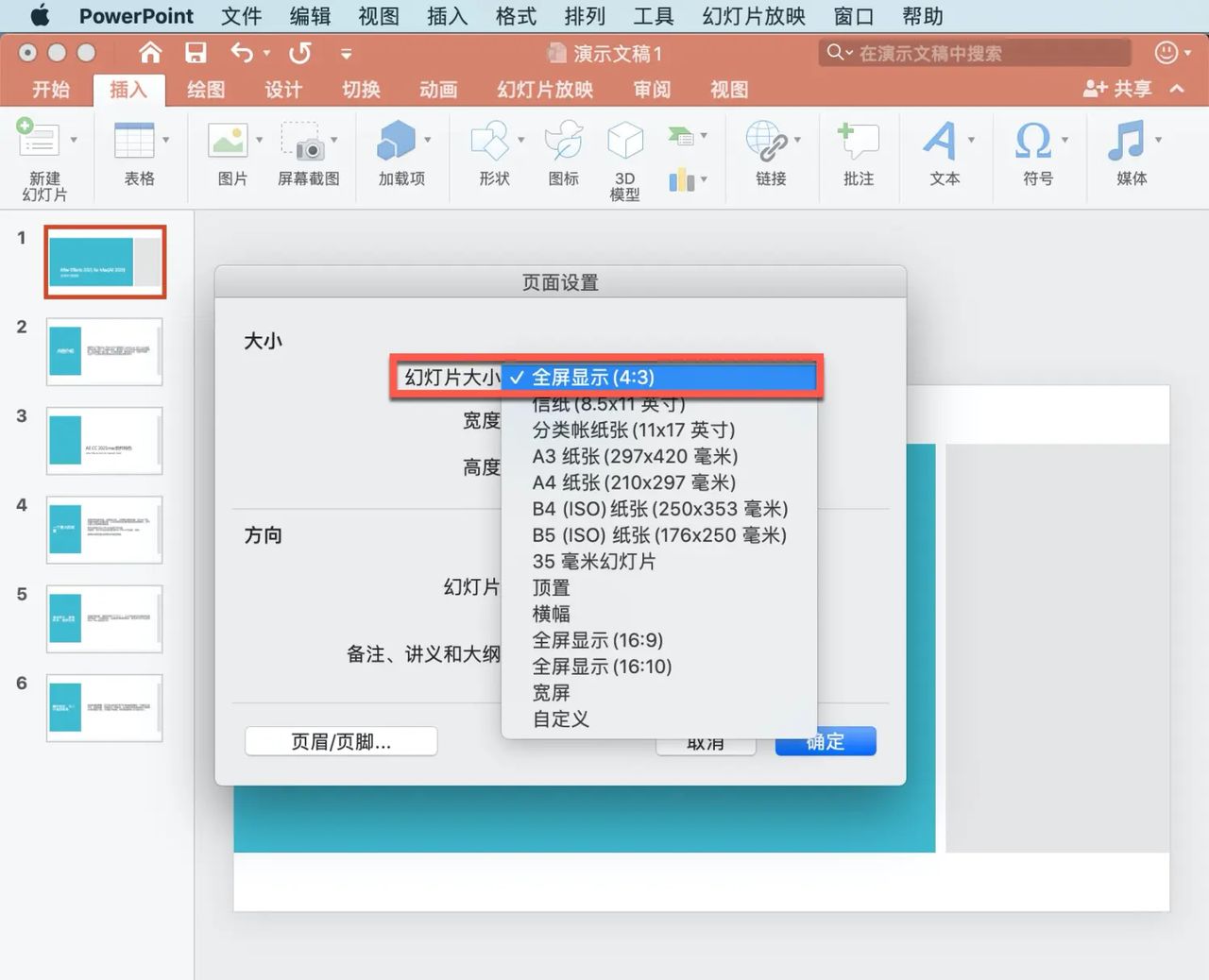Image resolution: width=1209 pixels, height=980 pixels.
Task: Insert a 3D 模型 model
Action: (625, 140)
